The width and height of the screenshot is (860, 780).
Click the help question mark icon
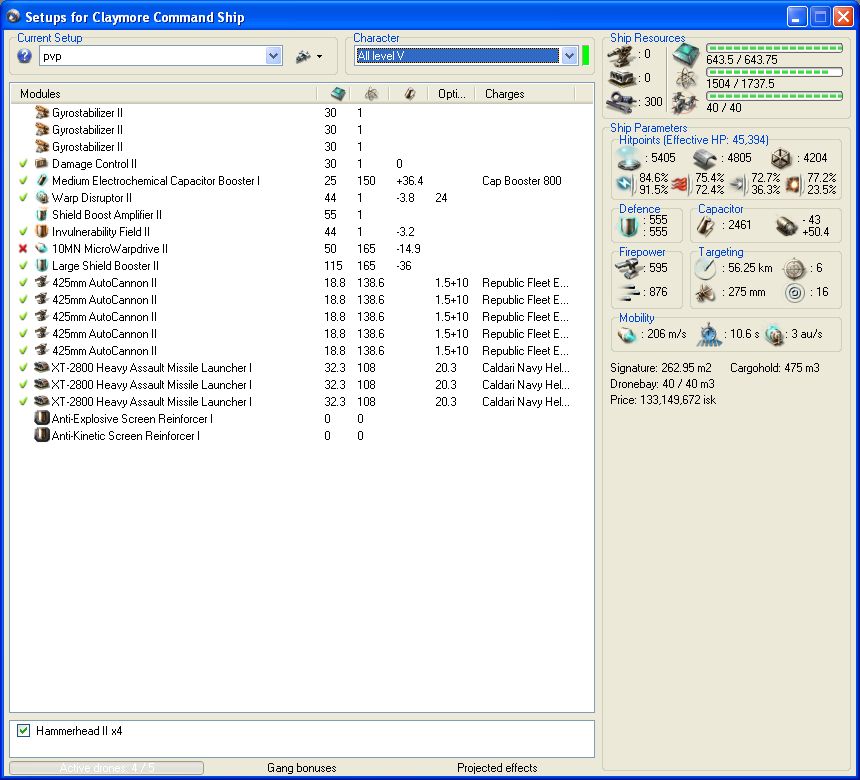(x=24, y=56)
